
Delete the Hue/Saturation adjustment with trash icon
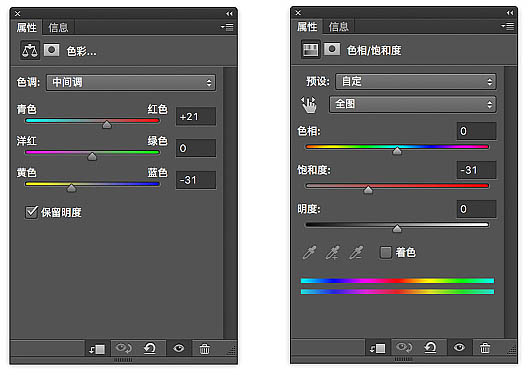tap(485, 348)
